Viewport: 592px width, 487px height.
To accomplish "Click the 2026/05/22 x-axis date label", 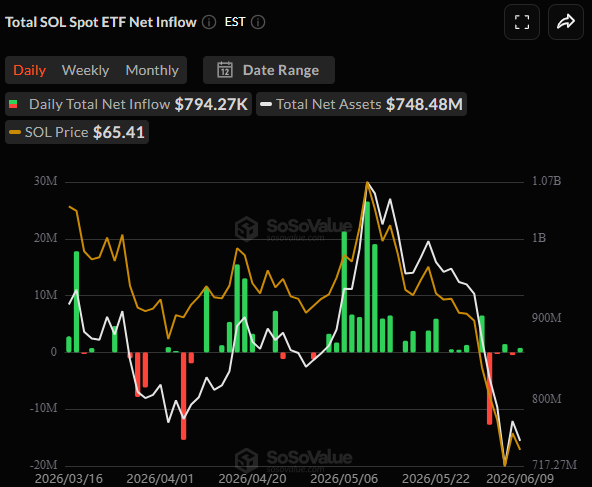I will coord(436,479).
